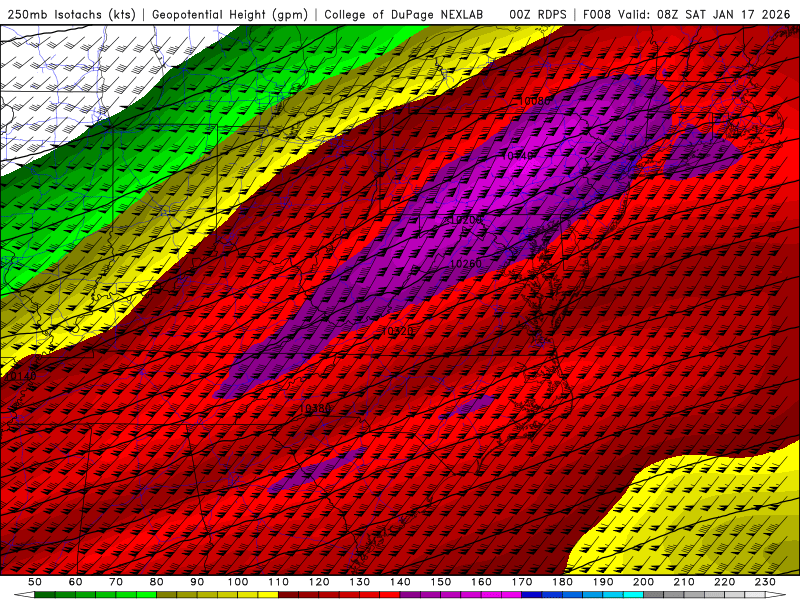Click the 10200 height contour label

pos(464,219)
